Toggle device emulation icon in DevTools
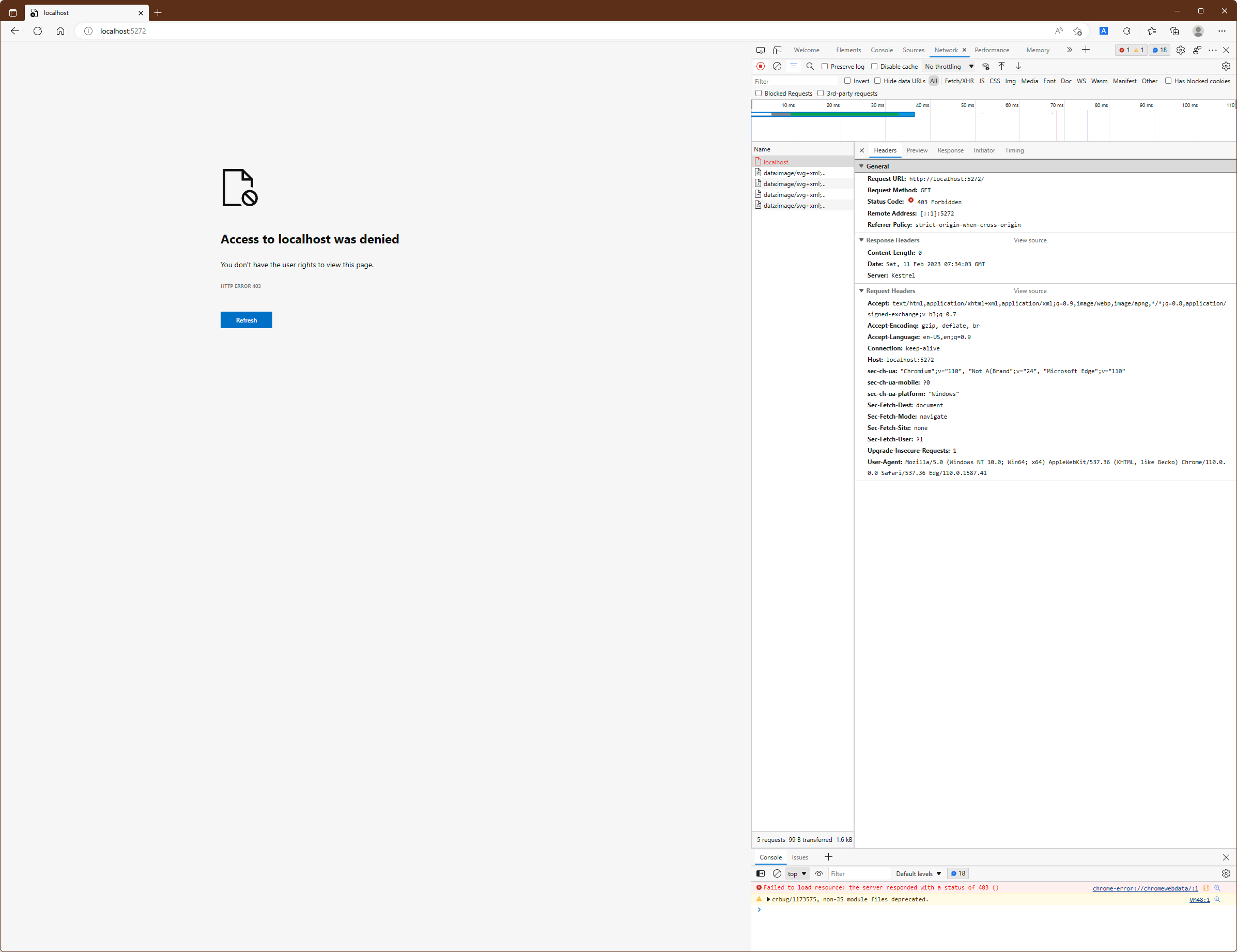Viewport: 1237px width, 952px height. tap(777, 50)
